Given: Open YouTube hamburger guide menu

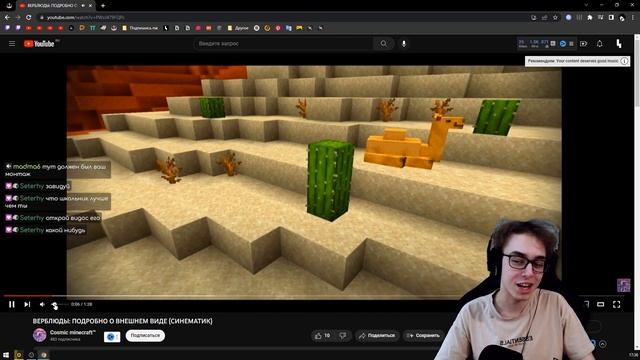Looking at the screenshot, I should (x=12, y=44).
